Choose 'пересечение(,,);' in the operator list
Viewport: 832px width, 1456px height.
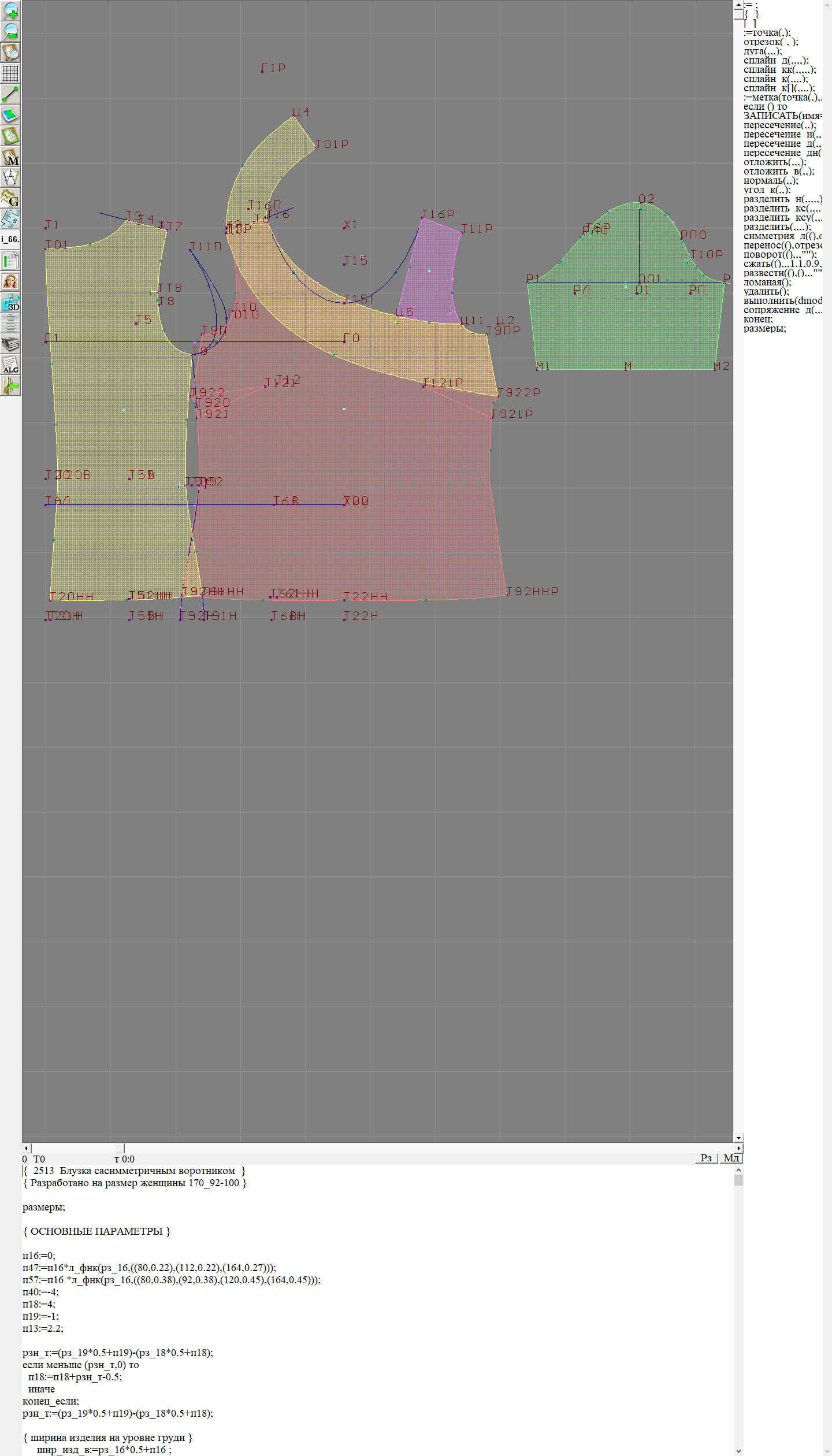[x=779, y=125]
